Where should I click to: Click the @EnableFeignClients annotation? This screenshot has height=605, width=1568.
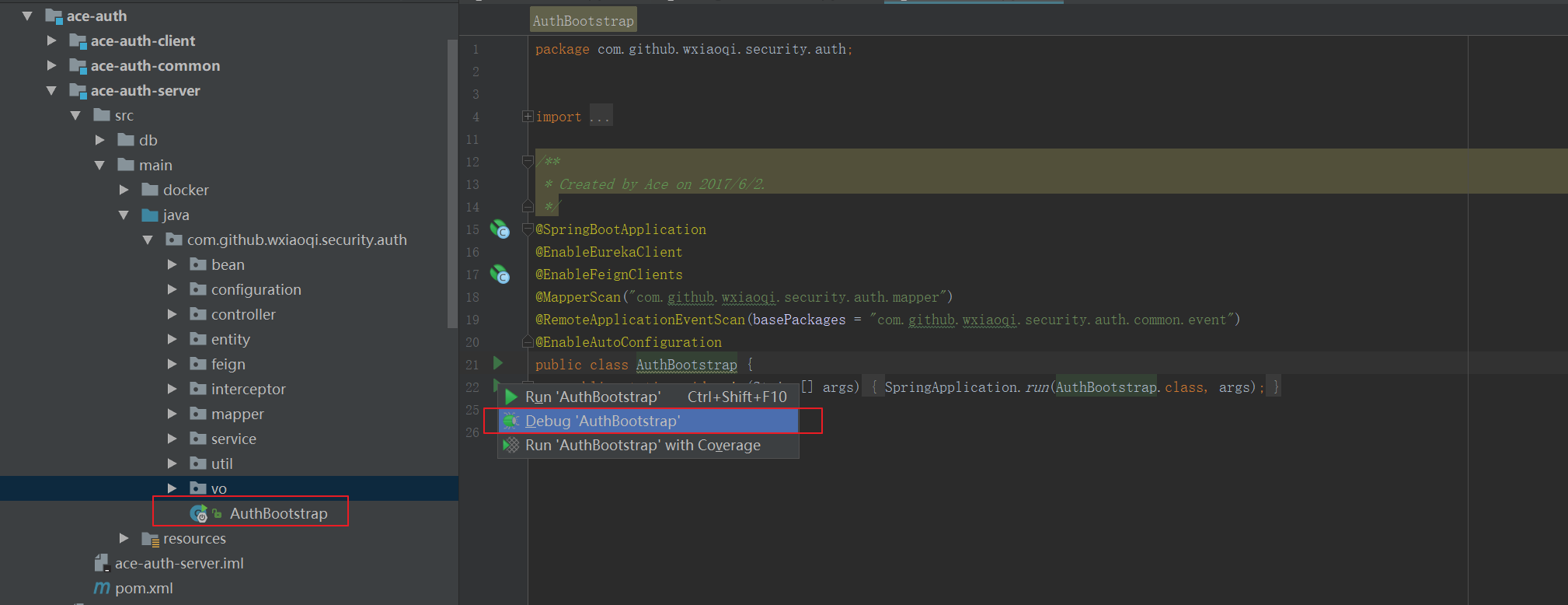click(x=608, y=275)
